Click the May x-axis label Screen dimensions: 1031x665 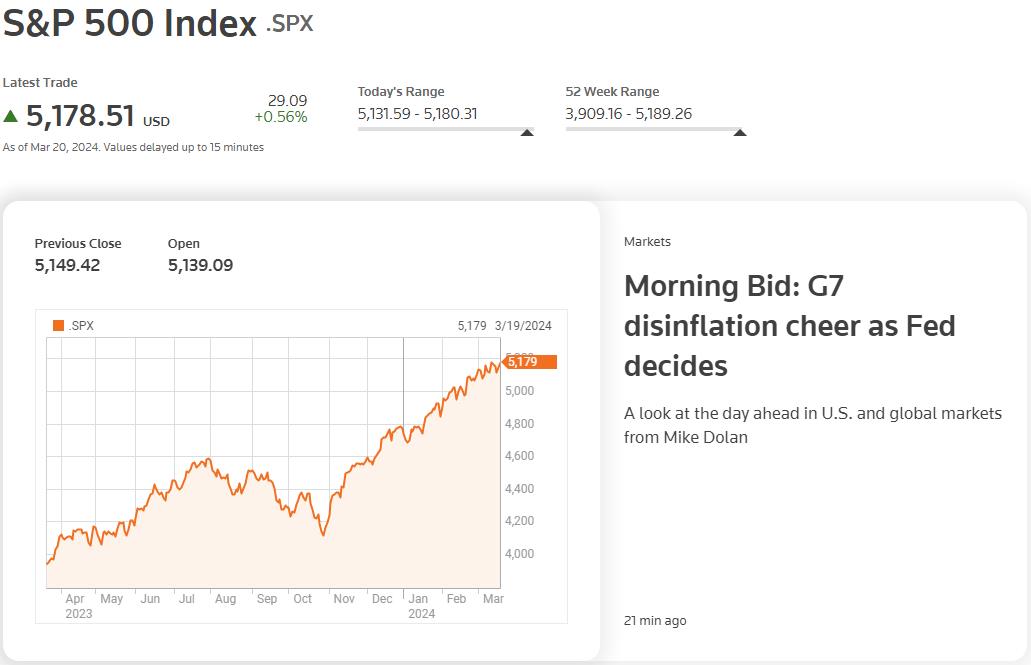pos(112,599)
